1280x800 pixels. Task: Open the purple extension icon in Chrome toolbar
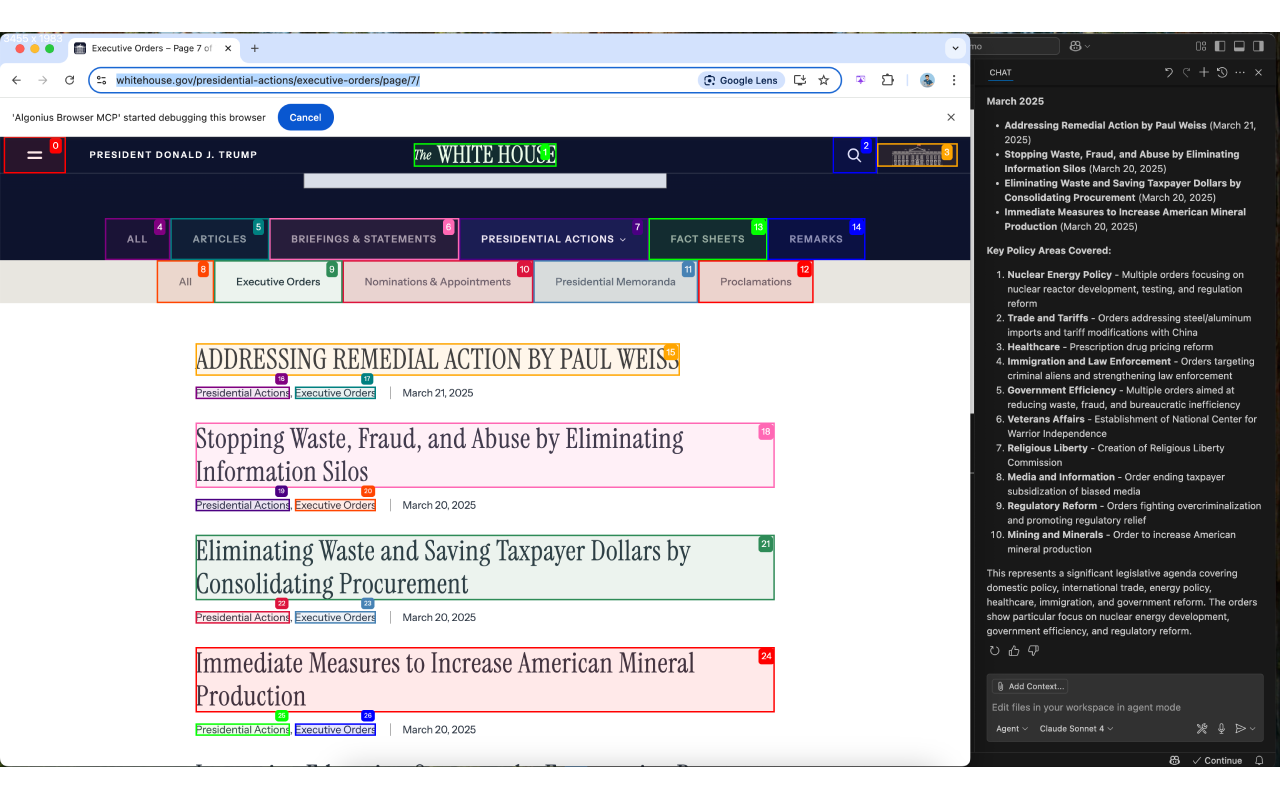861,80
